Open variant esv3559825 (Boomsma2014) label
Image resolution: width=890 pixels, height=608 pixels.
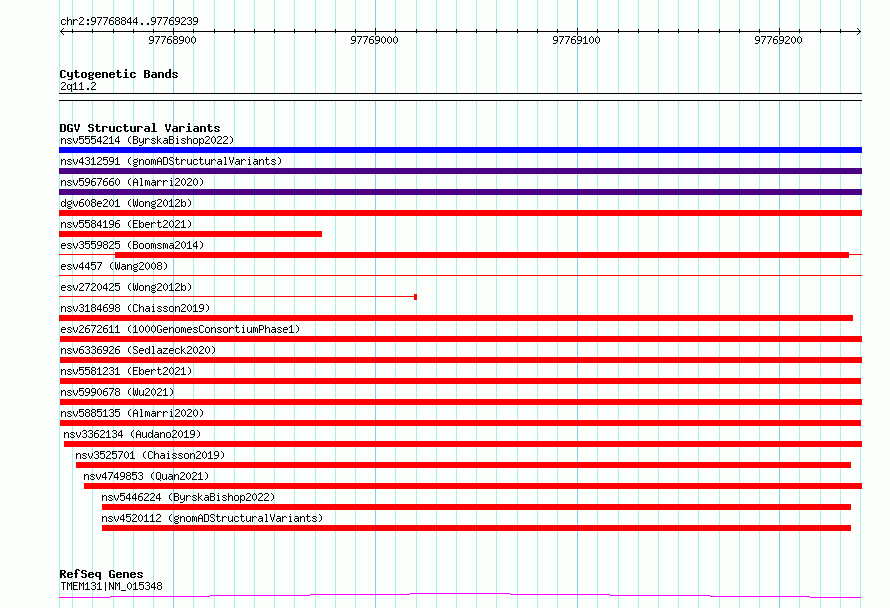(x=132, y=245)
